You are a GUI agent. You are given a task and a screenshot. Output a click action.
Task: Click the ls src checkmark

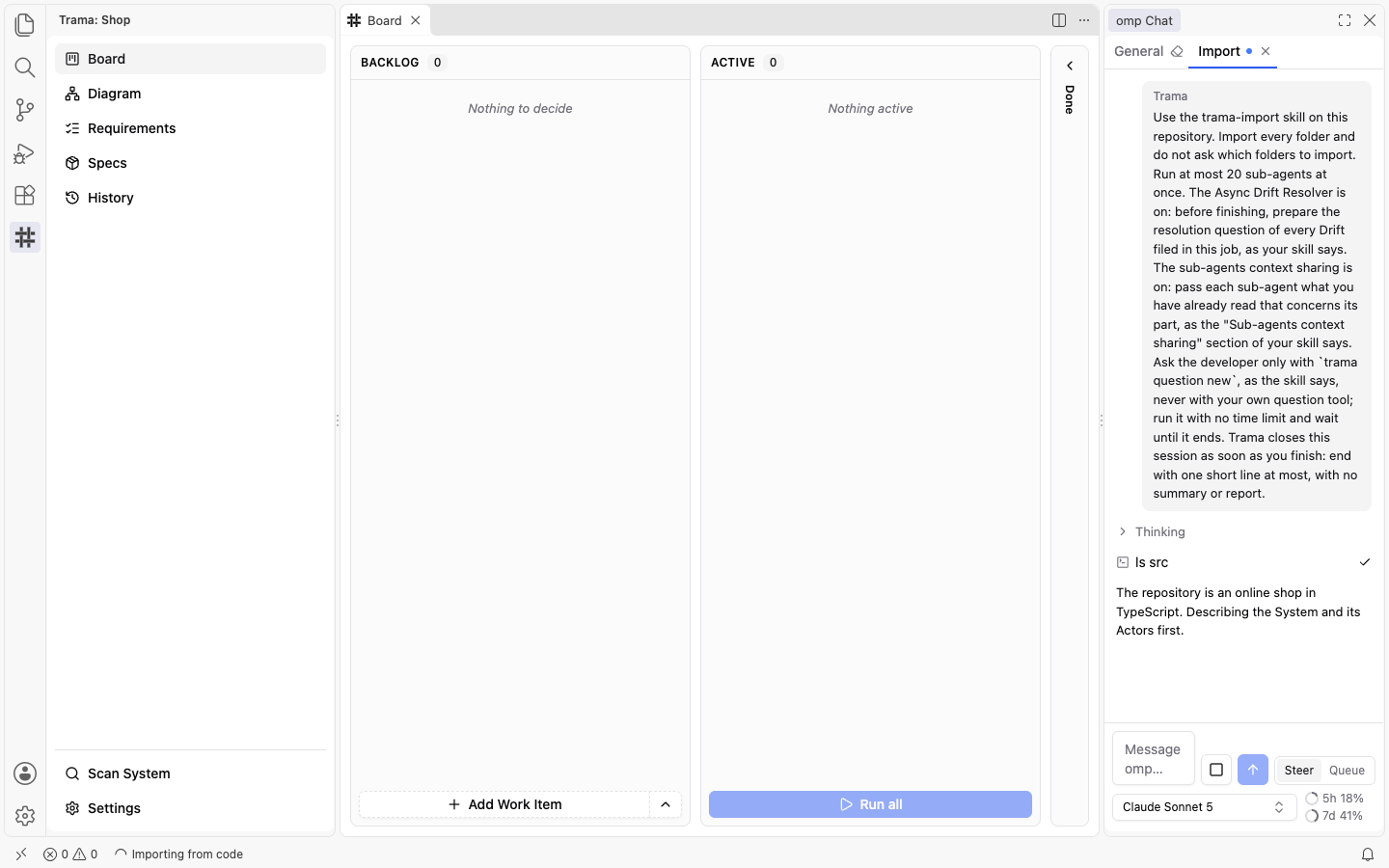[1365, 562]
